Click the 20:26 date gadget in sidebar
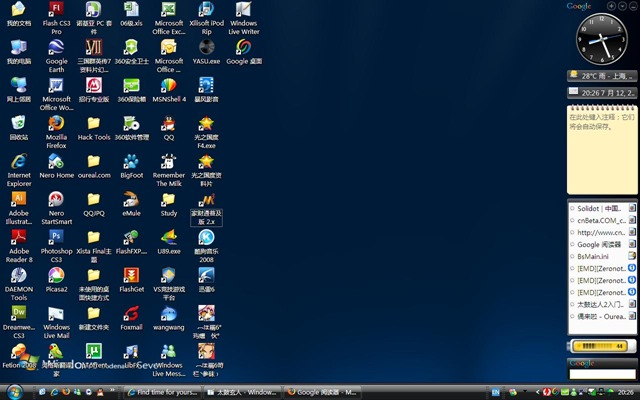640x400 pixels. (x=602, y=93)
